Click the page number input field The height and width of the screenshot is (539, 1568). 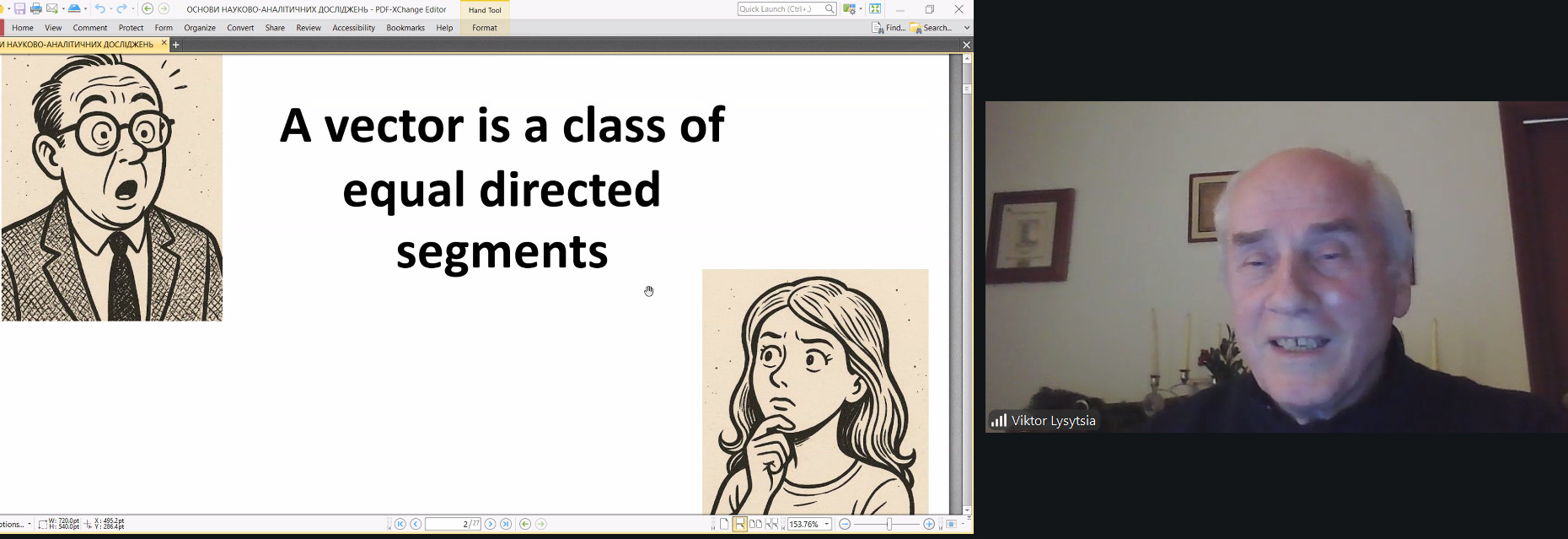tap(453, 524)
